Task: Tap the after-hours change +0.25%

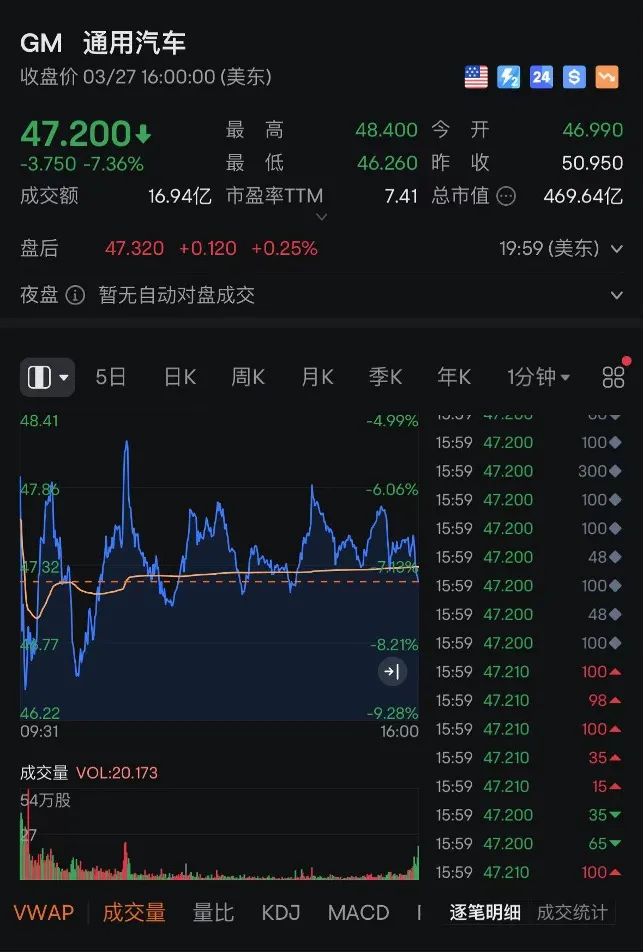Action: click(x=284, y=248)
